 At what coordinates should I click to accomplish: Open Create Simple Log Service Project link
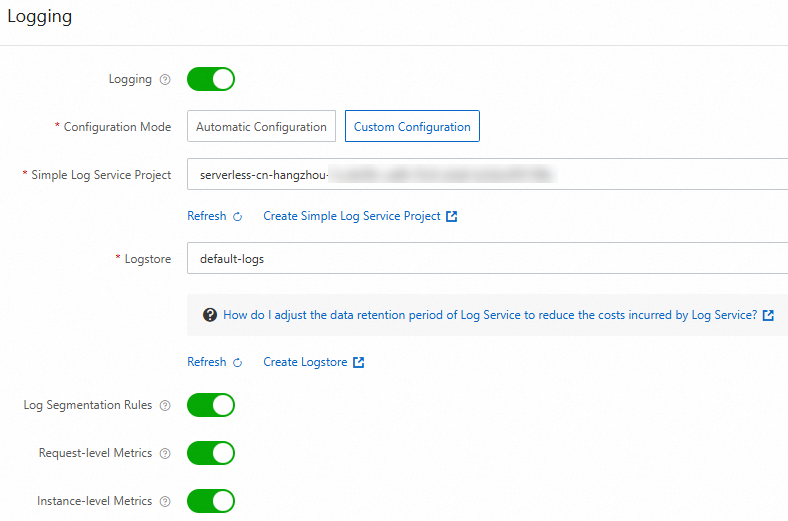[352, 216]
